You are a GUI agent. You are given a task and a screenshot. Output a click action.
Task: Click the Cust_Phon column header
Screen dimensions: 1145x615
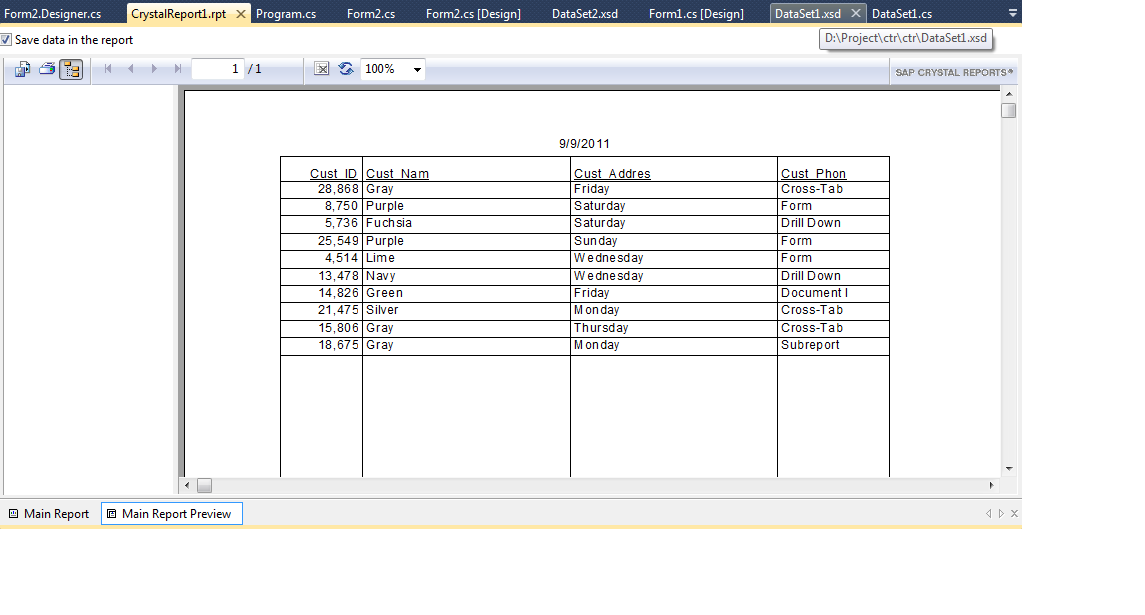tap(813, 174)
